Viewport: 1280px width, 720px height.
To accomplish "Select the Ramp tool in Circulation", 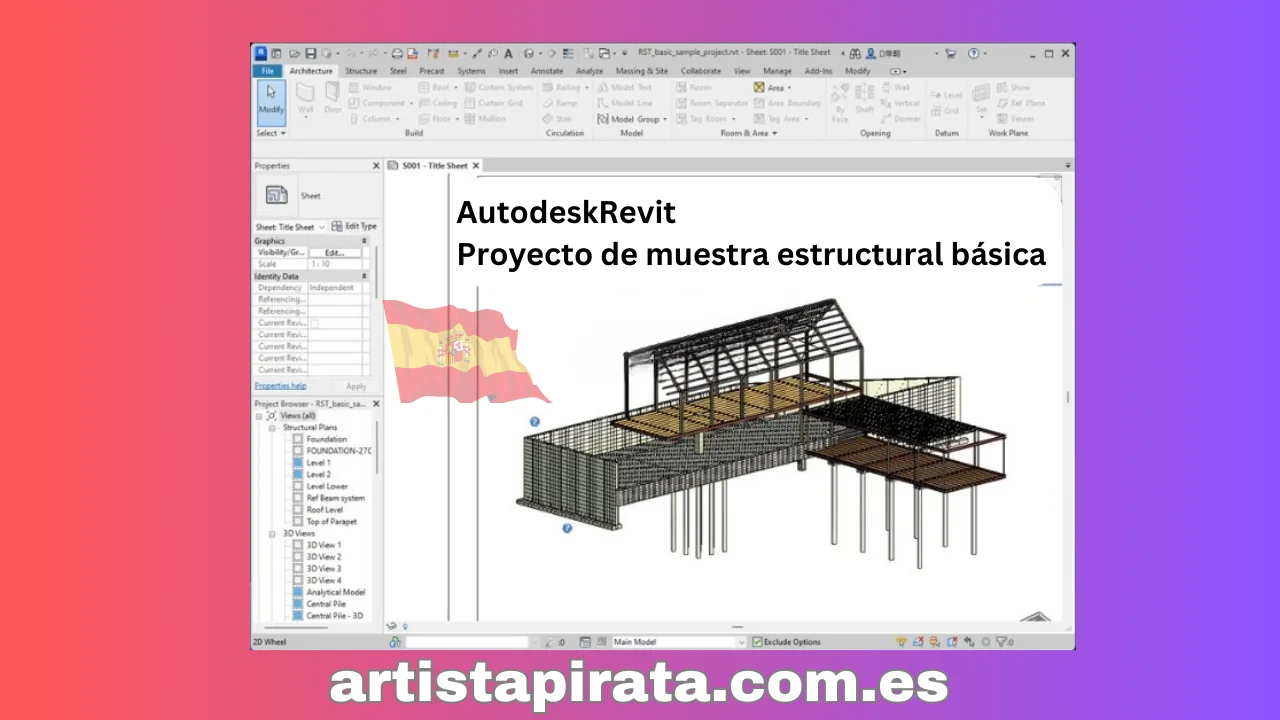I will 559,103.
